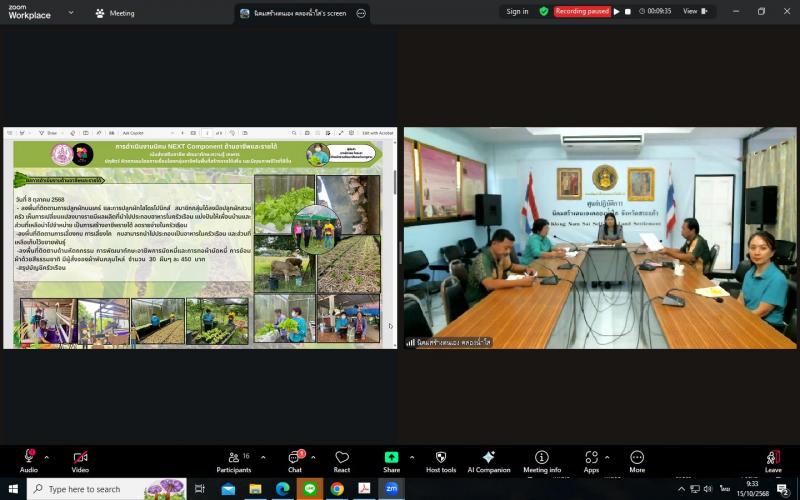
Task: Open the Mail app from taskbar
Action: pyautogui.click(x=228, y=489)
